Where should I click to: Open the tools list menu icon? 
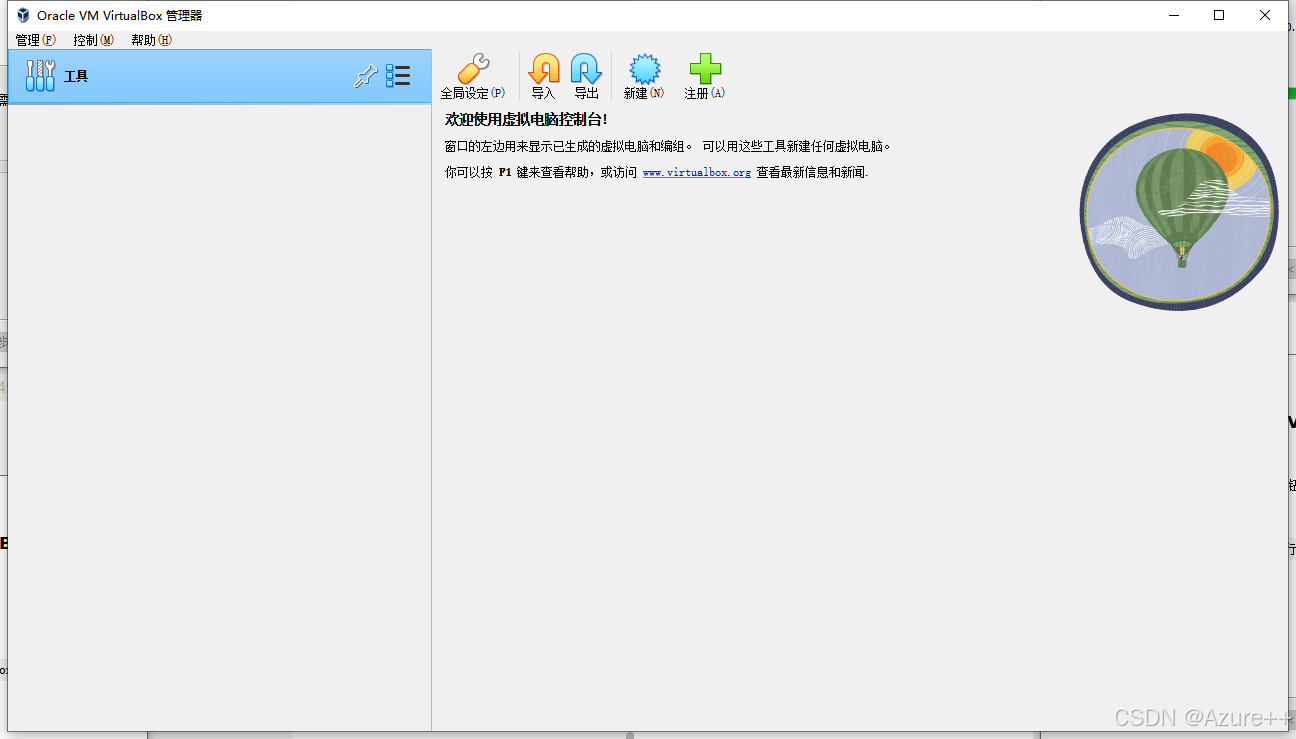pos(398,76)
